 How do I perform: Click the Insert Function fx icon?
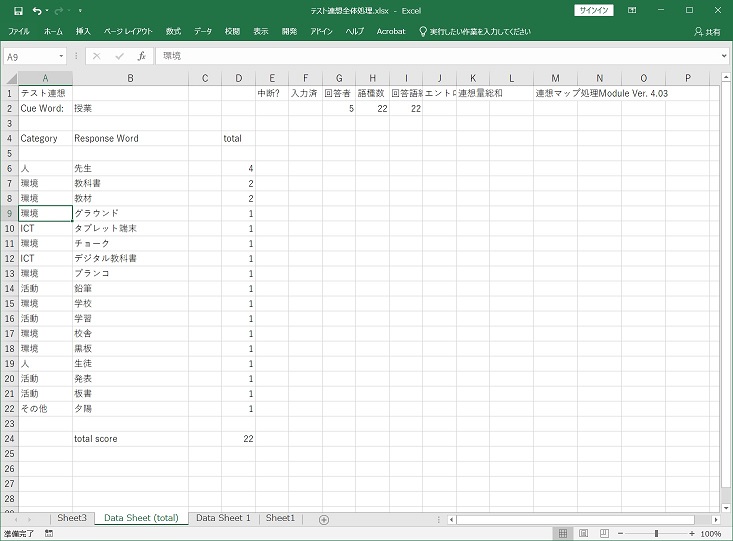tap(142, 57)
